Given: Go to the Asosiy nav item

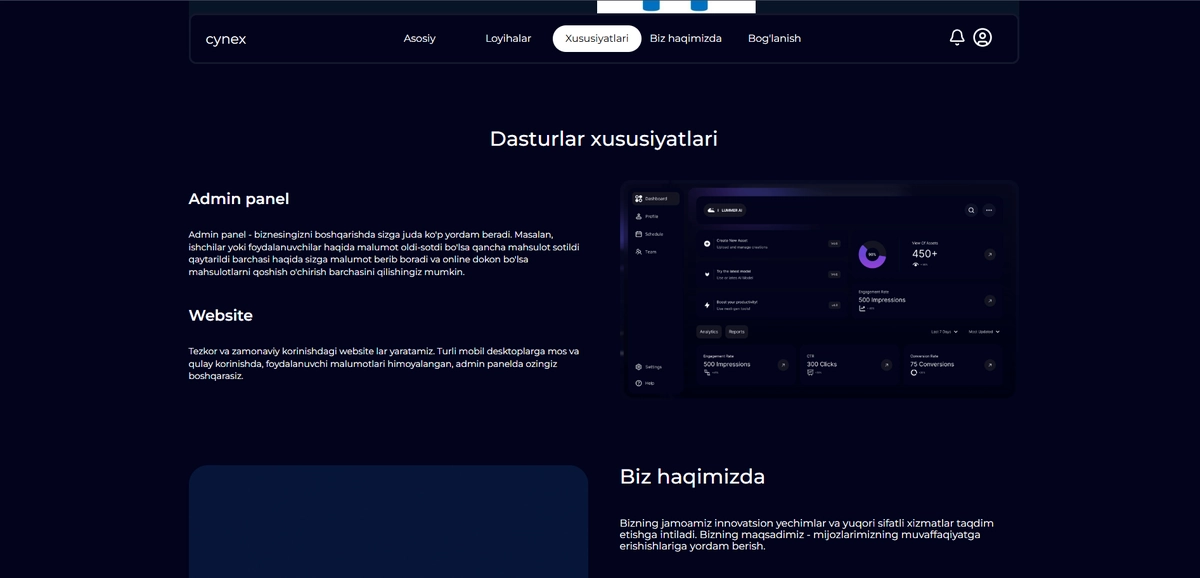Looking at the screenshot, I should click(x=419, y=38).
